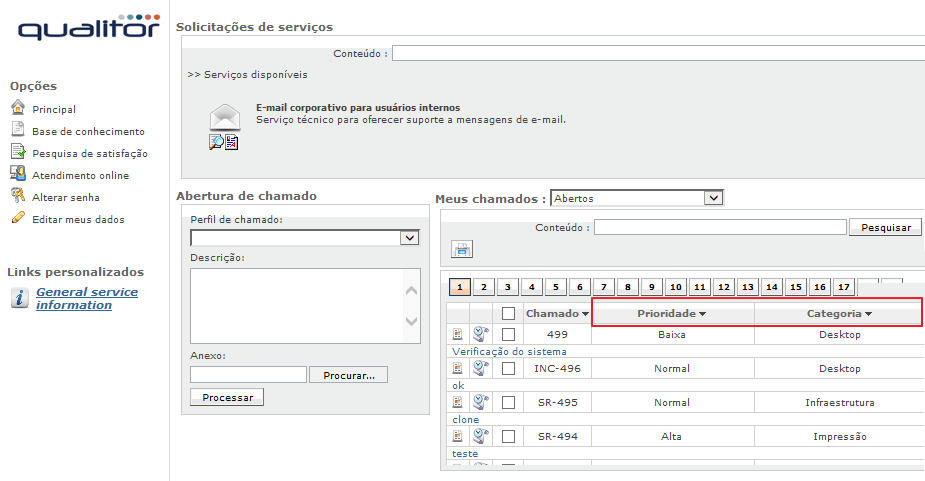This screenshot has width=925, height=481.
Task: Toggle the select-all checkbox in table header
Action: click(509, 314)
